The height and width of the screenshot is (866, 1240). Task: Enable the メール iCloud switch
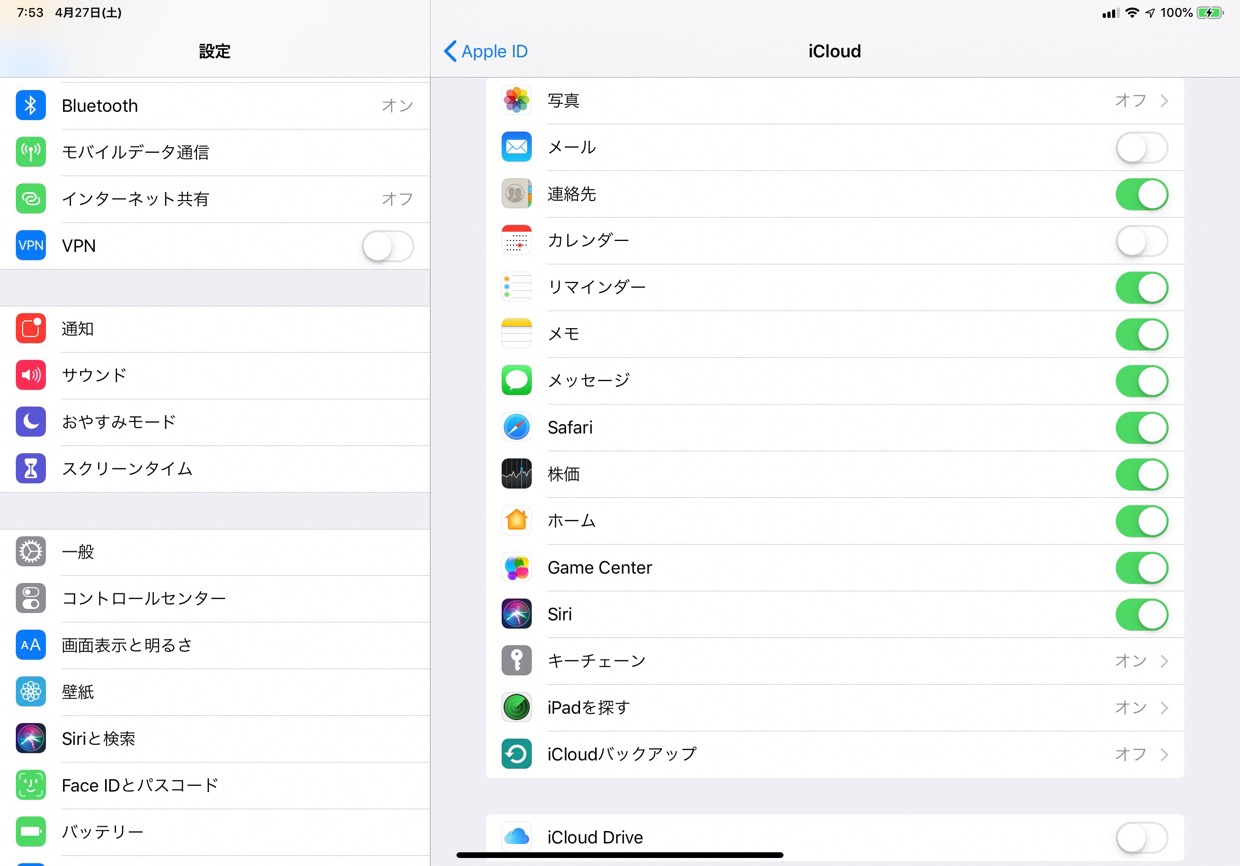[x=1142, y=148]
